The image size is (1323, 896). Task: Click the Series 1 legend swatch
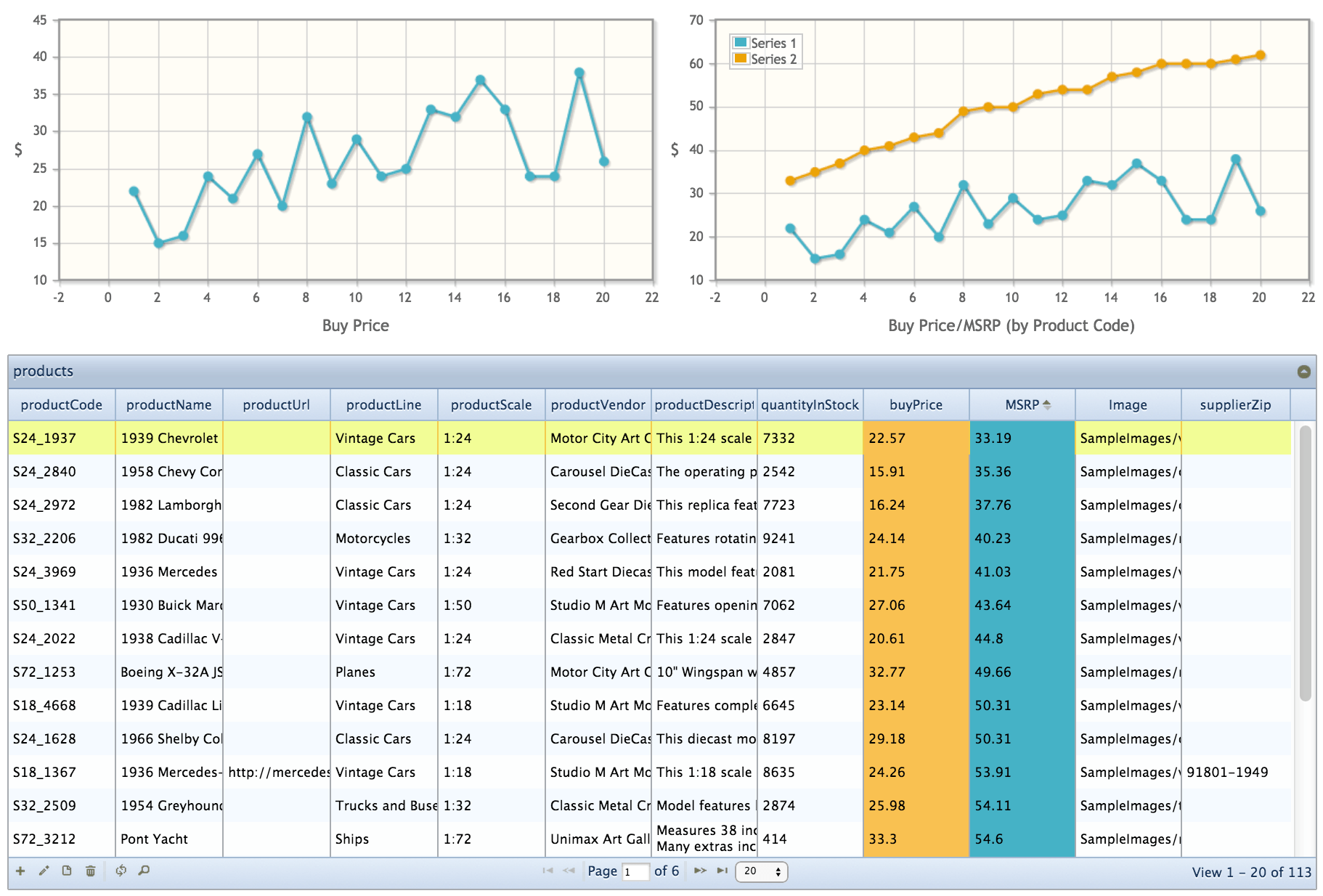click(741, 43)
